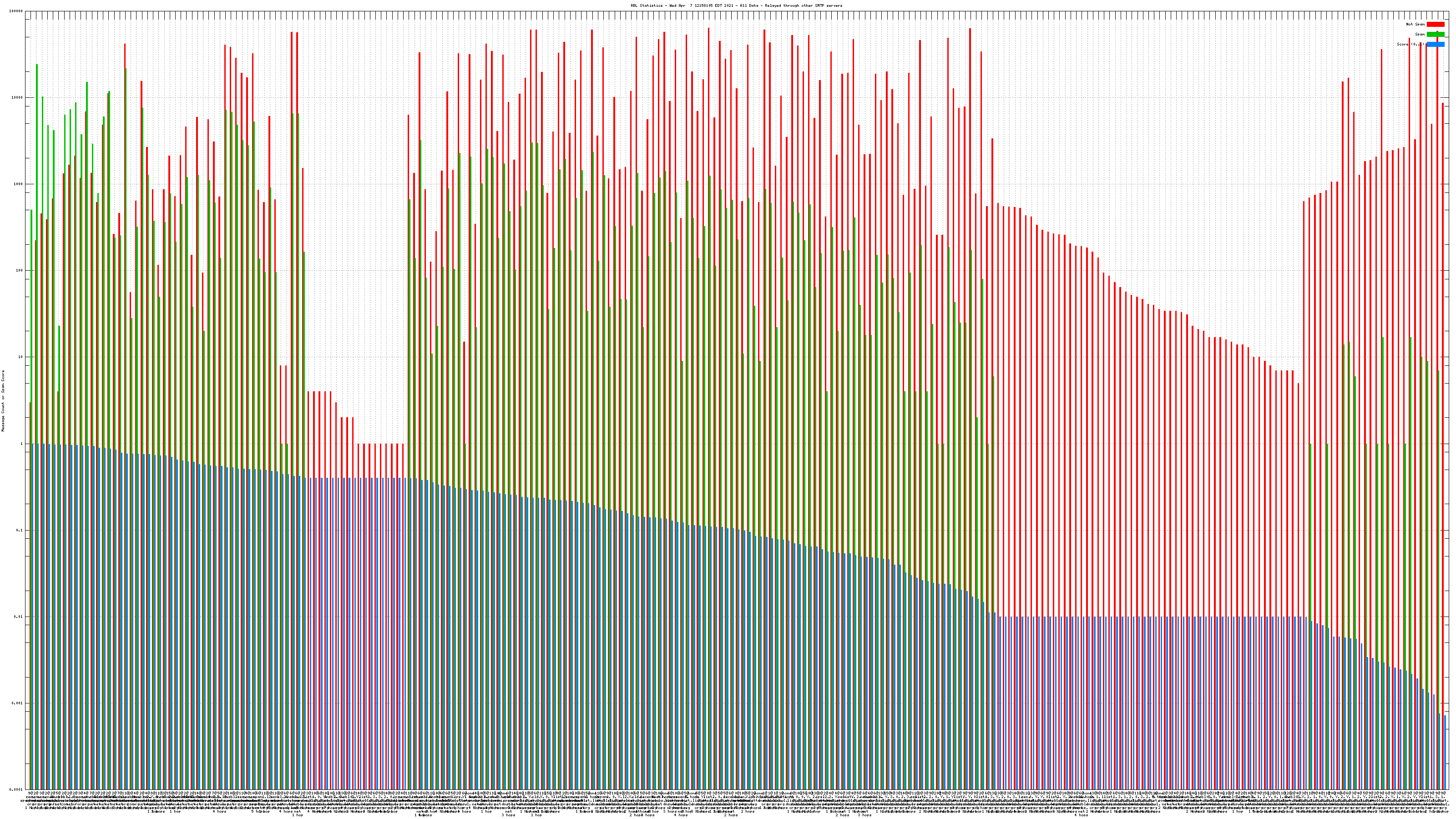
Task: Click the 'Message Count or Spam Score' axis title
Action: (3, 400)
